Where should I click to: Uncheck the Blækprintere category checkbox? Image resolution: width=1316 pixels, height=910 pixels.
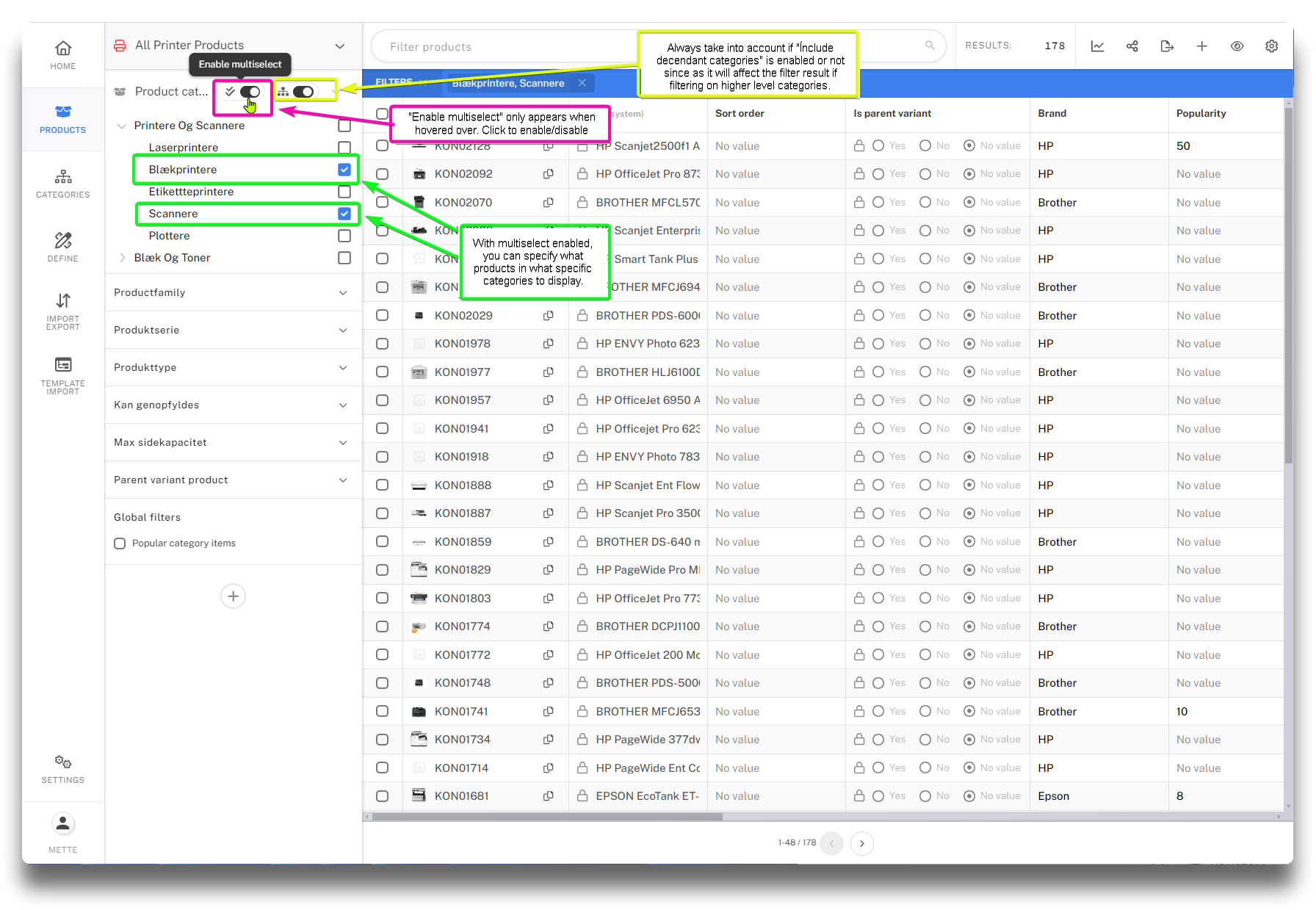(344, 170)
